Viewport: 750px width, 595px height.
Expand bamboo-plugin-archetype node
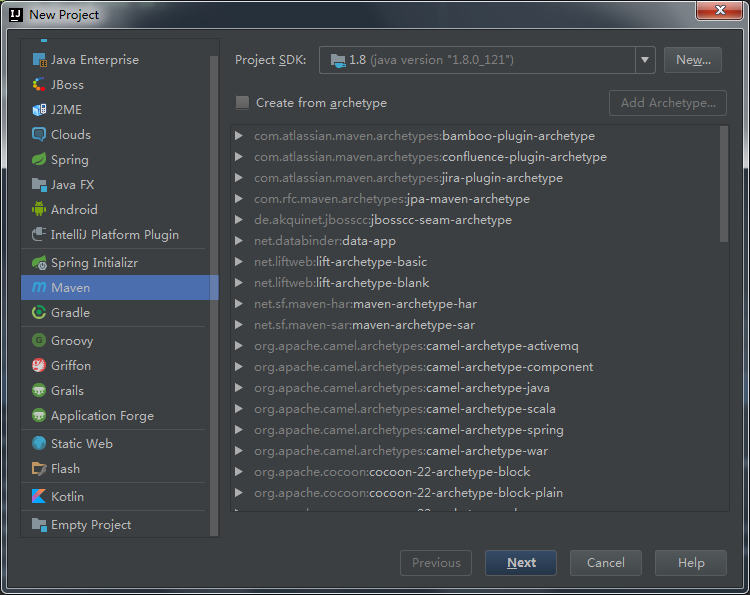point(239,136)
